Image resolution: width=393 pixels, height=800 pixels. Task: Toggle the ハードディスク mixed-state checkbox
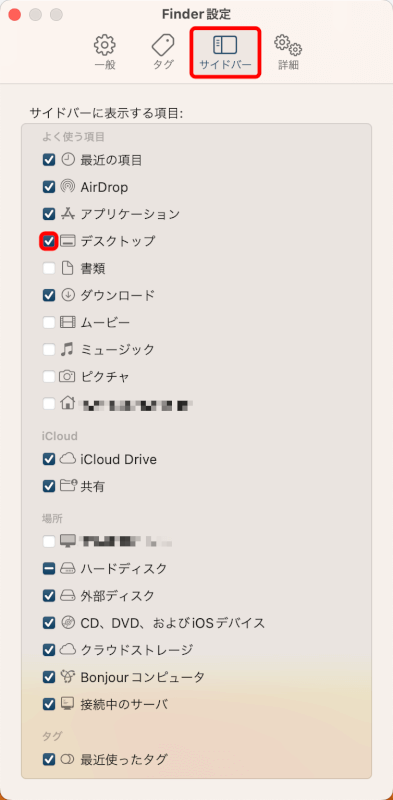pos(48,568)
